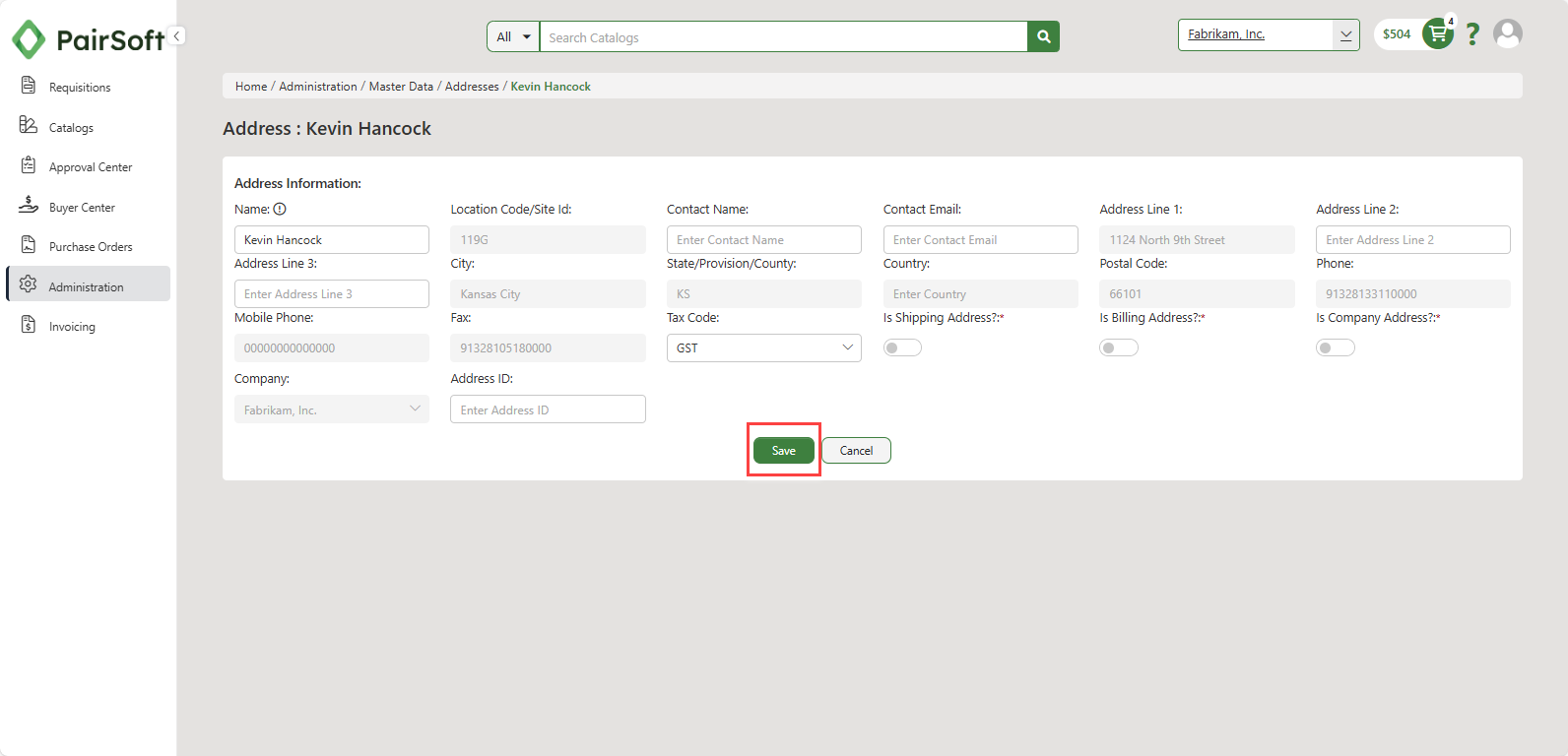
Task: Toggle the Is Shipping Address switch
Action: 902,347
